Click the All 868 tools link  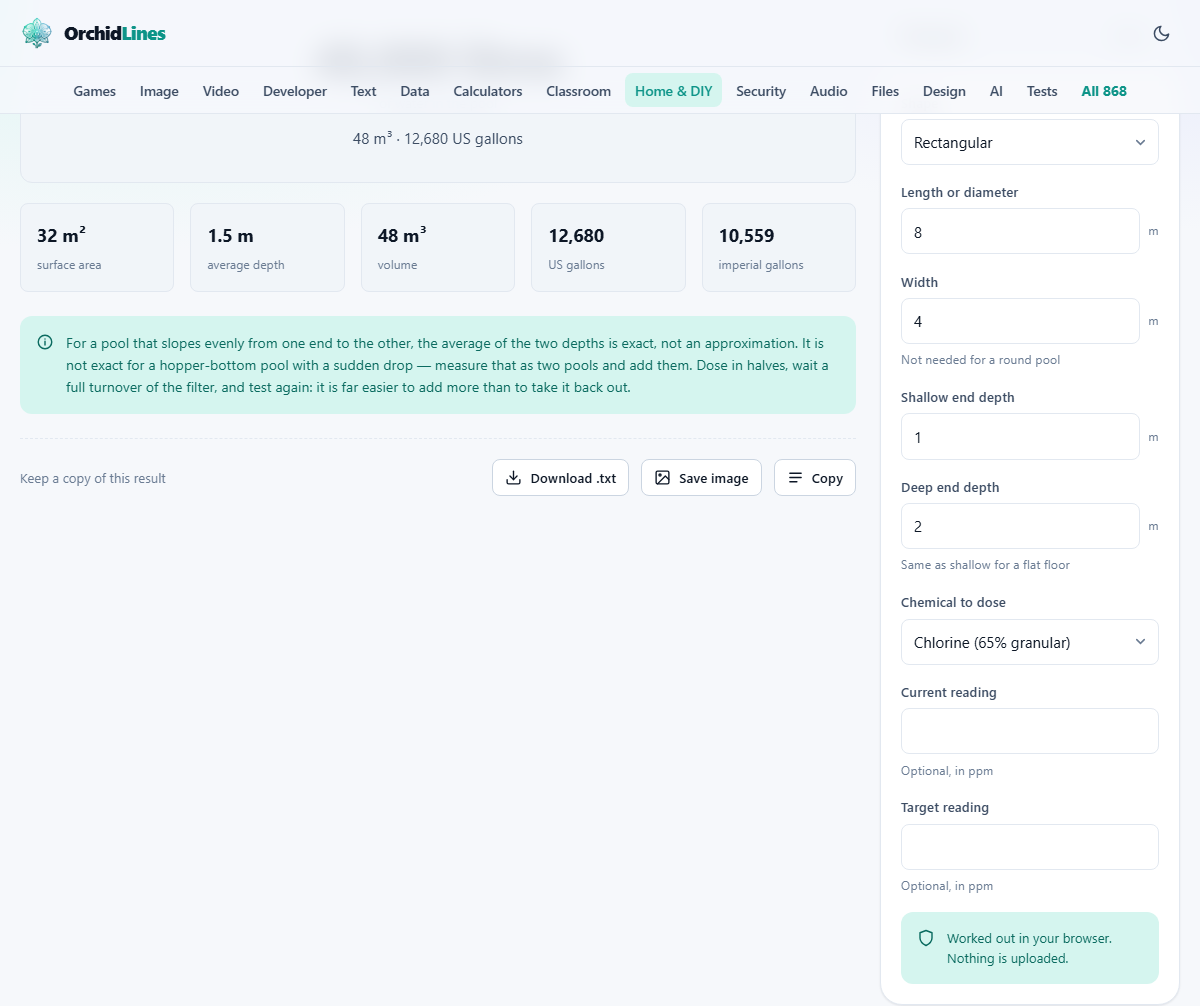click(1104, 91)
